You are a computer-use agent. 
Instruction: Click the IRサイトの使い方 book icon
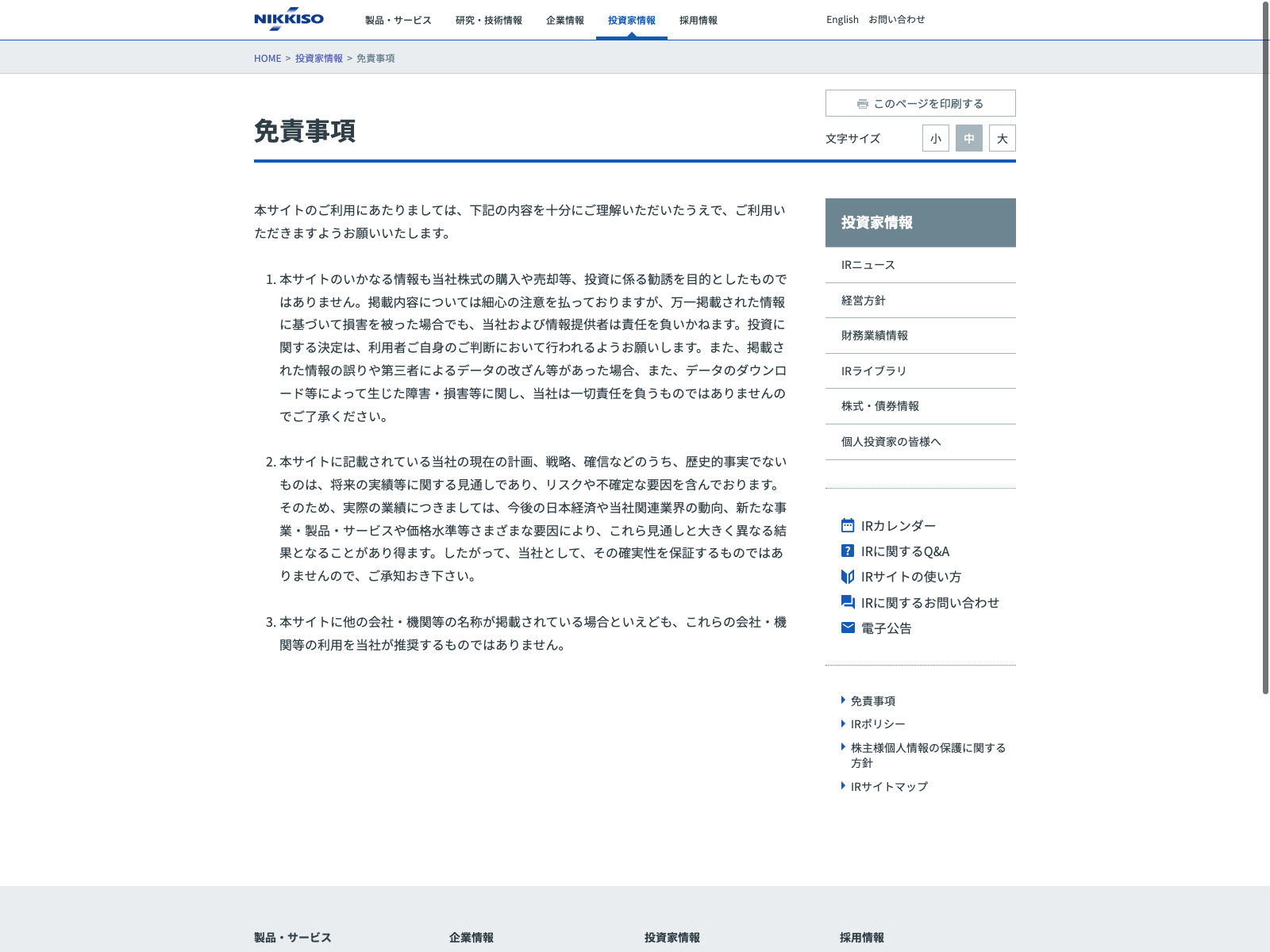click(848, 577)
